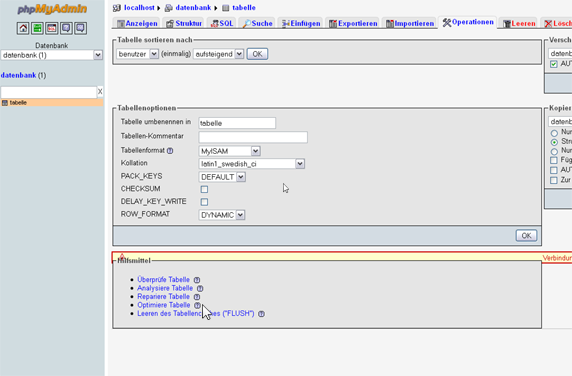The width and height of the screenshot is (572, 376).
Task: Open the Suche tab
Action: point(258,23)
